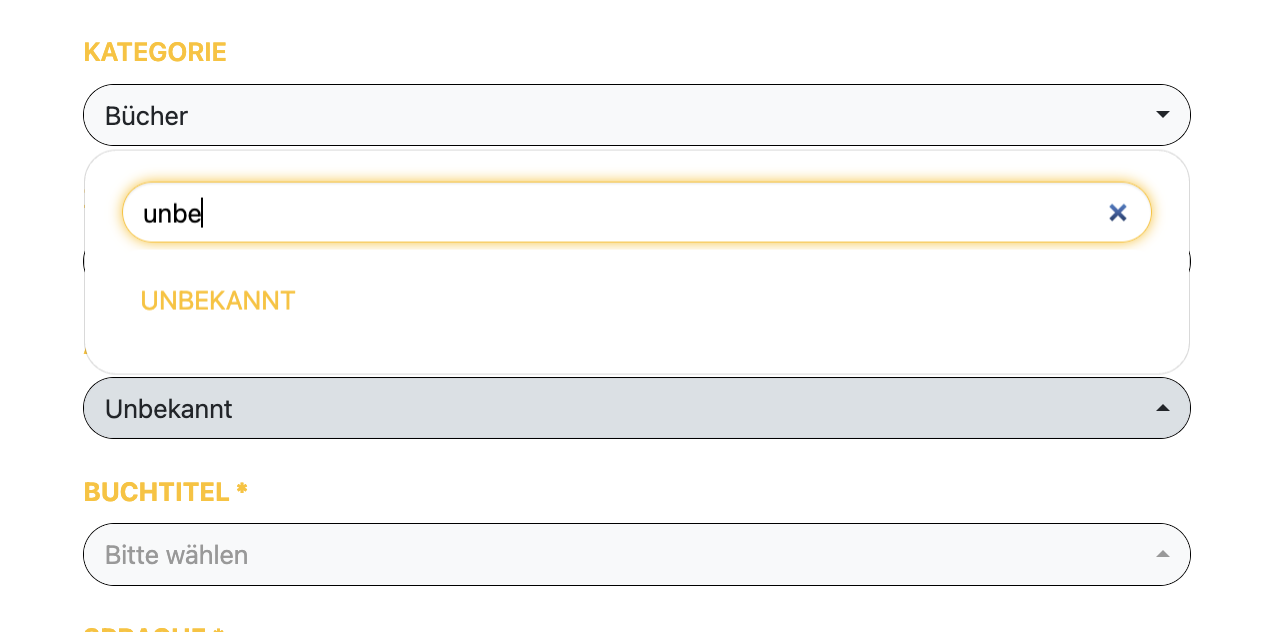Click the Bitte wählen placeholder text
1276x632 pixels.
pyautogui.click(x=176, y=555)
